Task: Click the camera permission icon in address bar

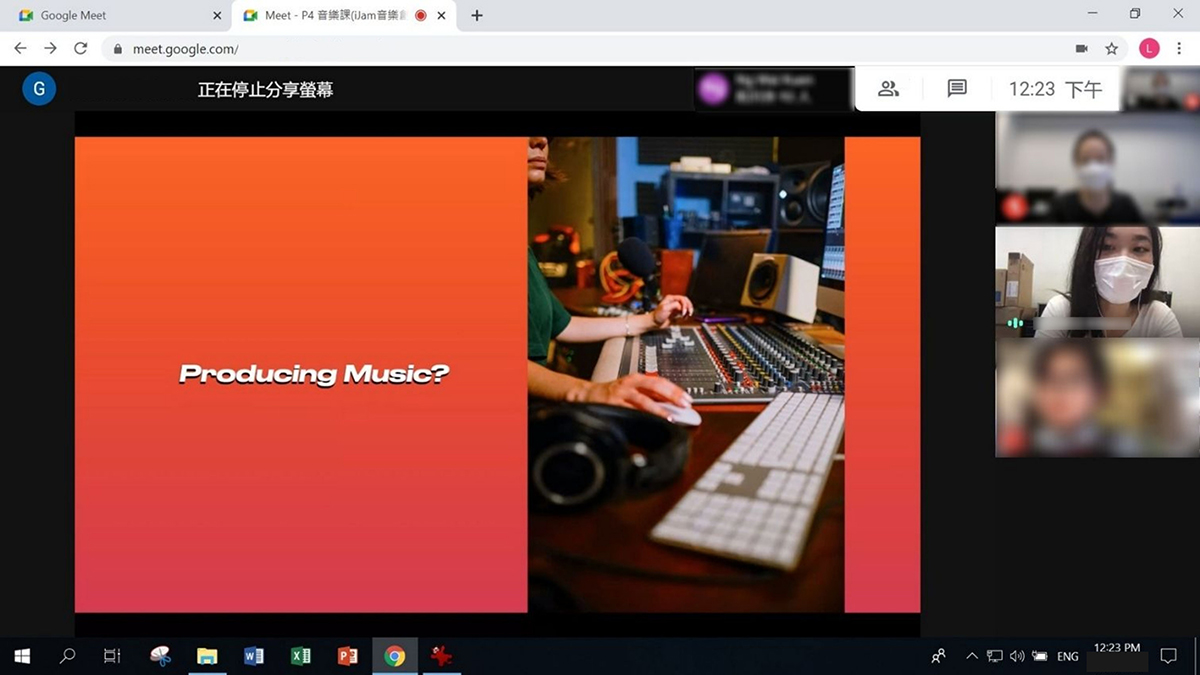Action: 1081,48
